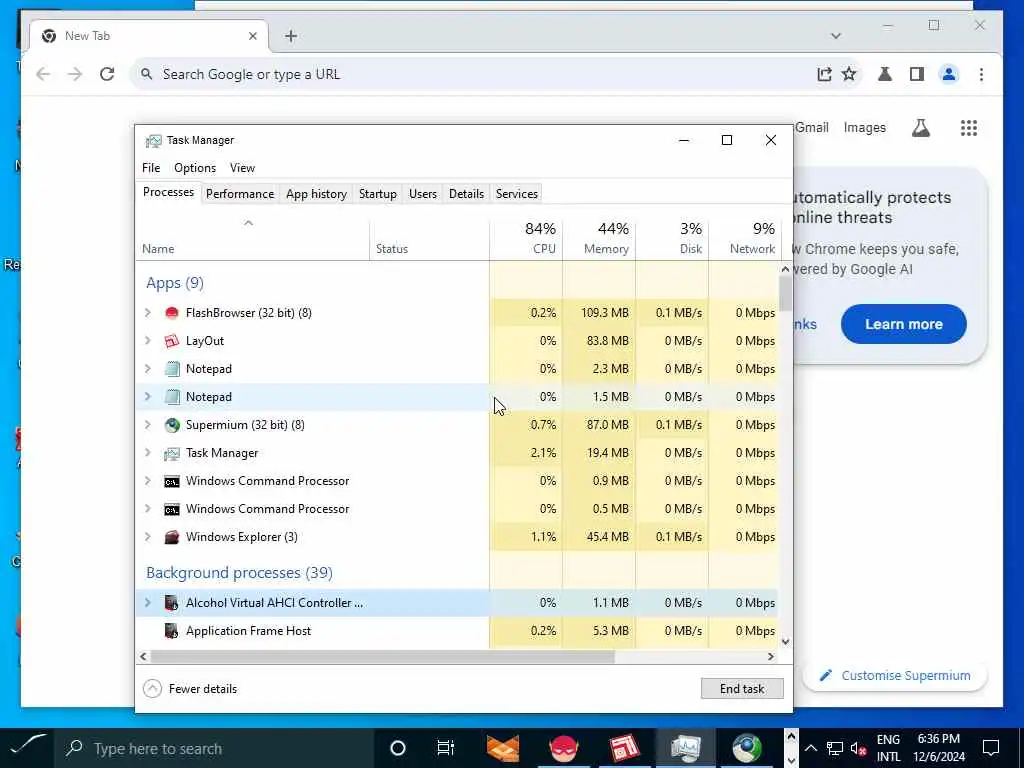1024x768 pixels.
Task: Sort processes by CPU column
Action: click(x=526, y=238)
